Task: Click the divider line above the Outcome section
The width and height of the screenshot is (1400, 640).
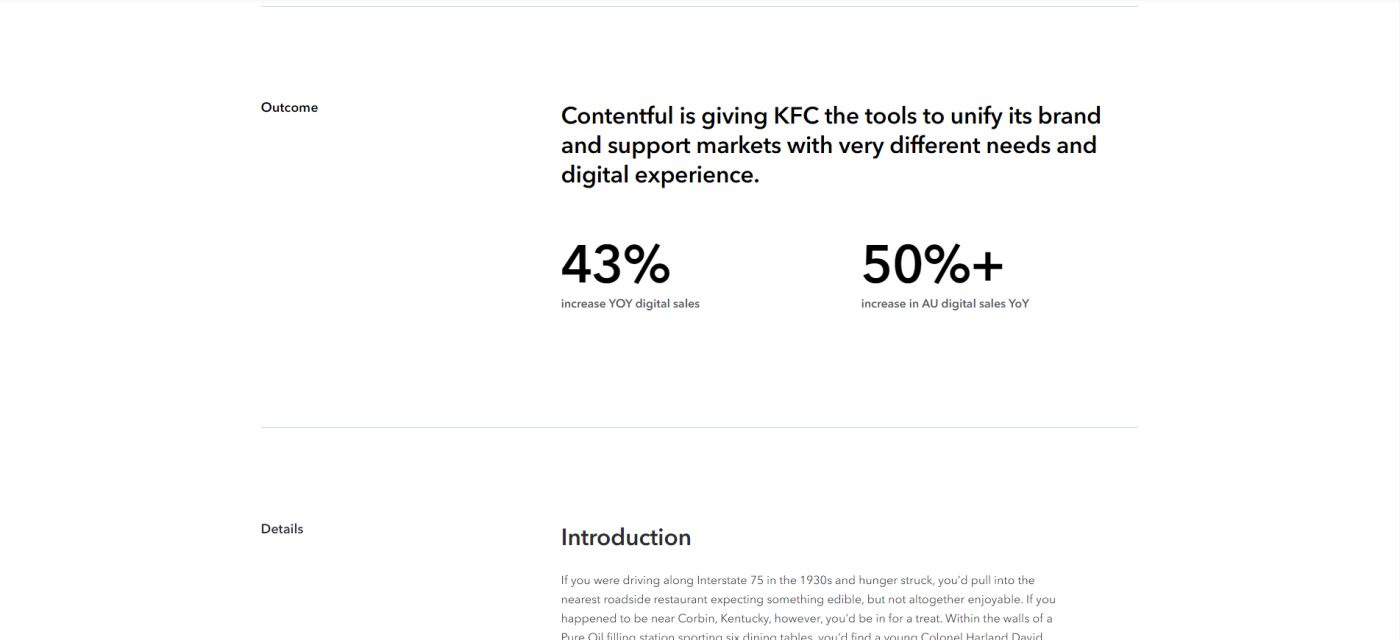Action: point(699,7)
